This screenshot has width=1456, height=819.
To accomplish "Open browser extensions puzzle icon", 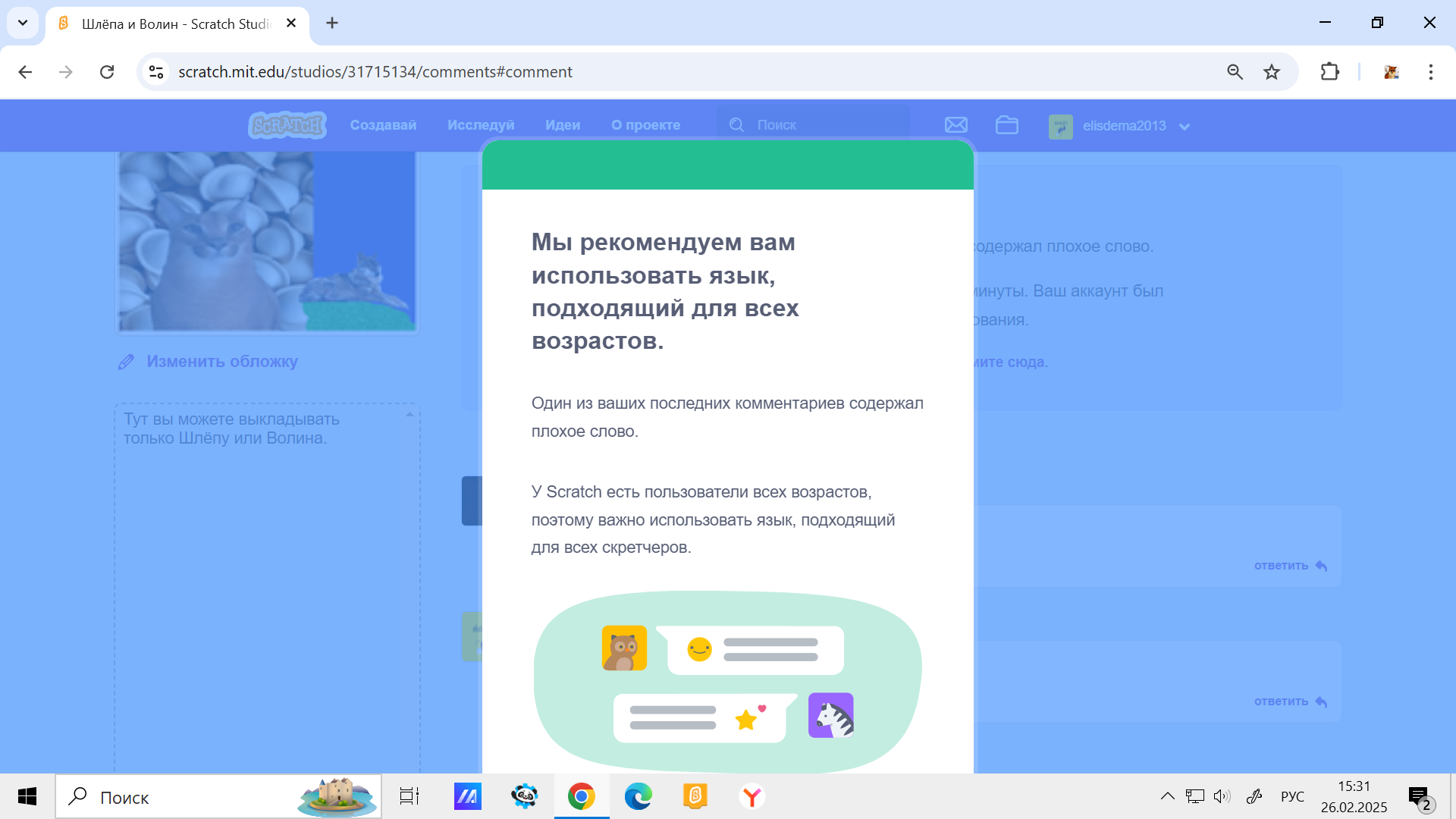I will click(x=1329, y=72).
